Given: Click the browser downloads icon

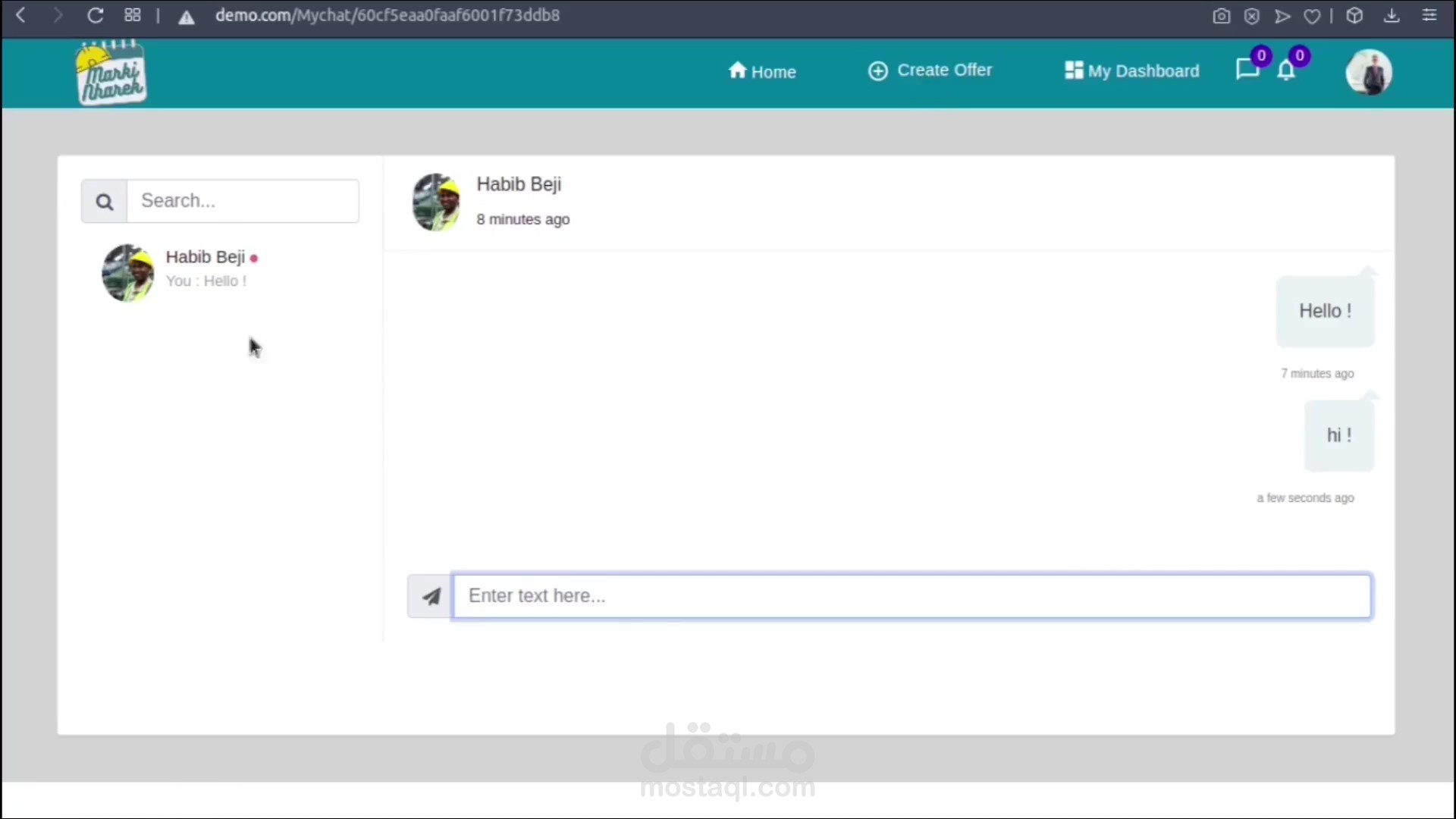Looking at the screenshot, I should click(x=1392, y=16).
